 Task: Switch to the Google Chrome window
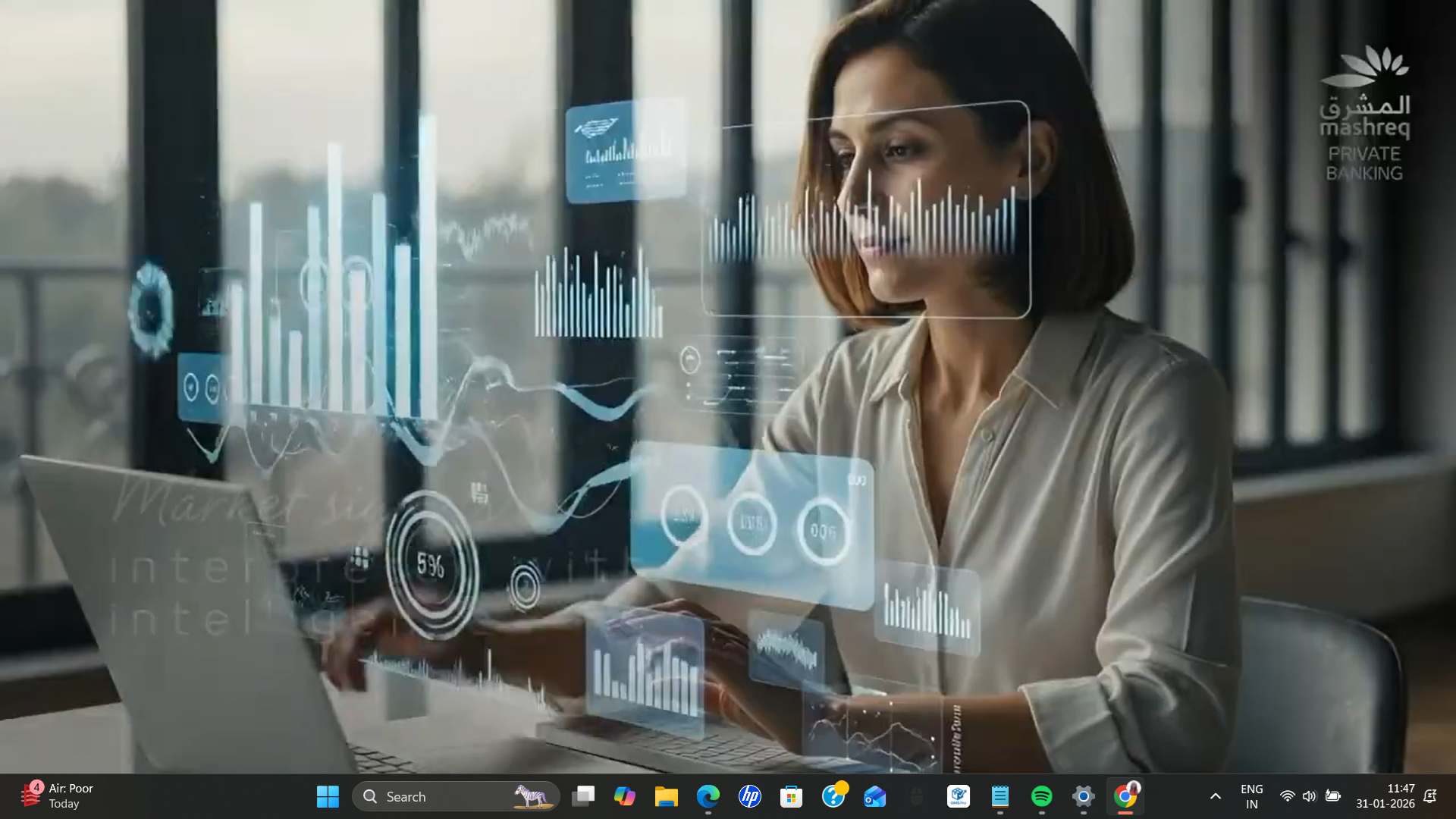pos(1125,796)
